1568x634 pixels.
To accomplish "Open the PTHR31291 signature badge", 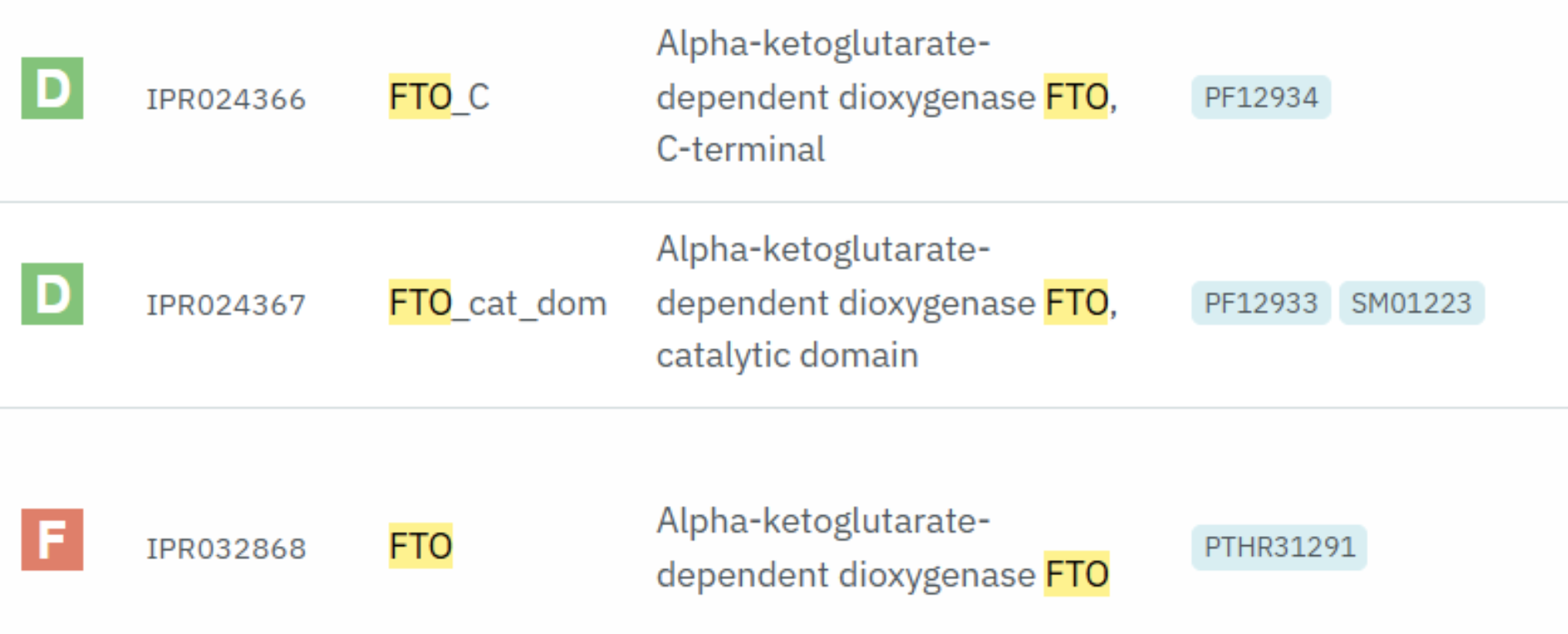I will (x=1279, y=547).
